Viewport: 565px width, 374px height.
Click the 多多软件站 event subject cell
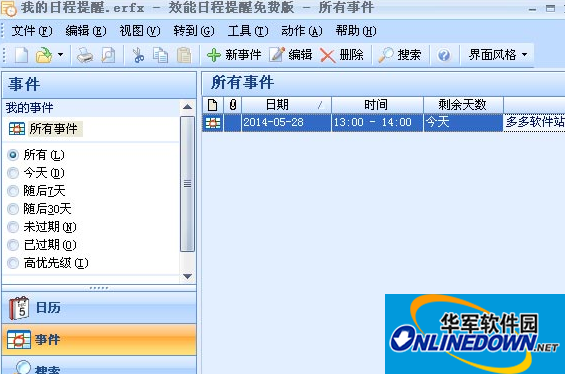coord(534,123)
